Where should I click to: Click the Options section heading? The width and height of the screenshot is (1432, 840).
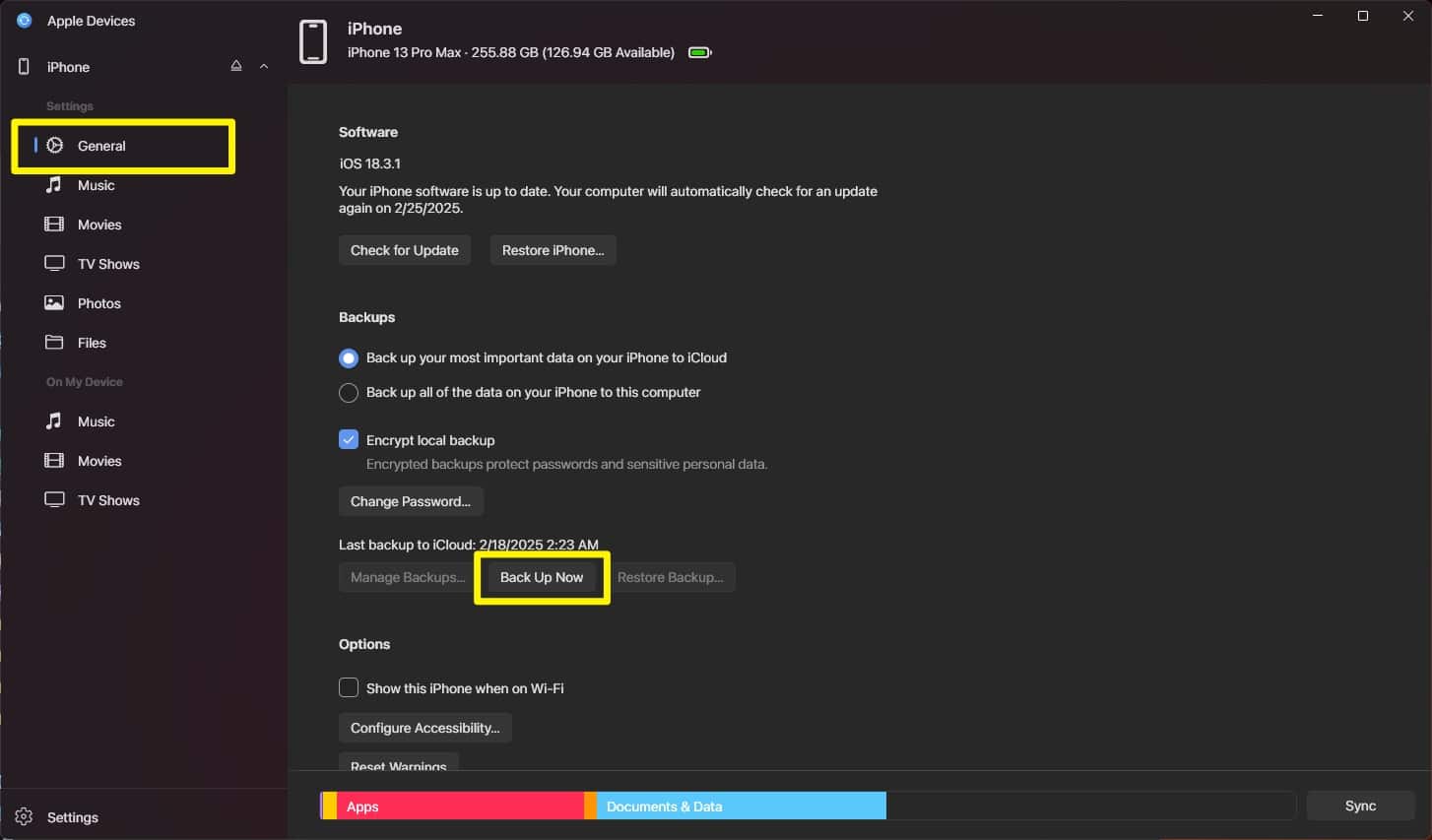tap(364, 644)
